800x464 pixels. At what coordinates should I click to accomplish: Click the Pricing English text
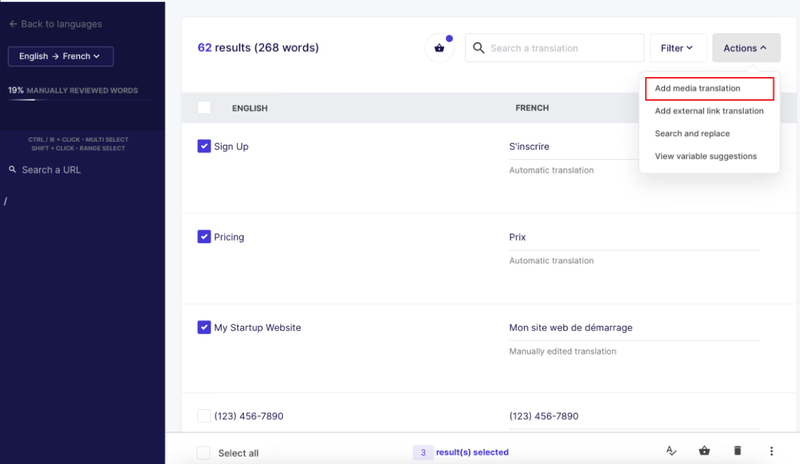click(229, 237)
